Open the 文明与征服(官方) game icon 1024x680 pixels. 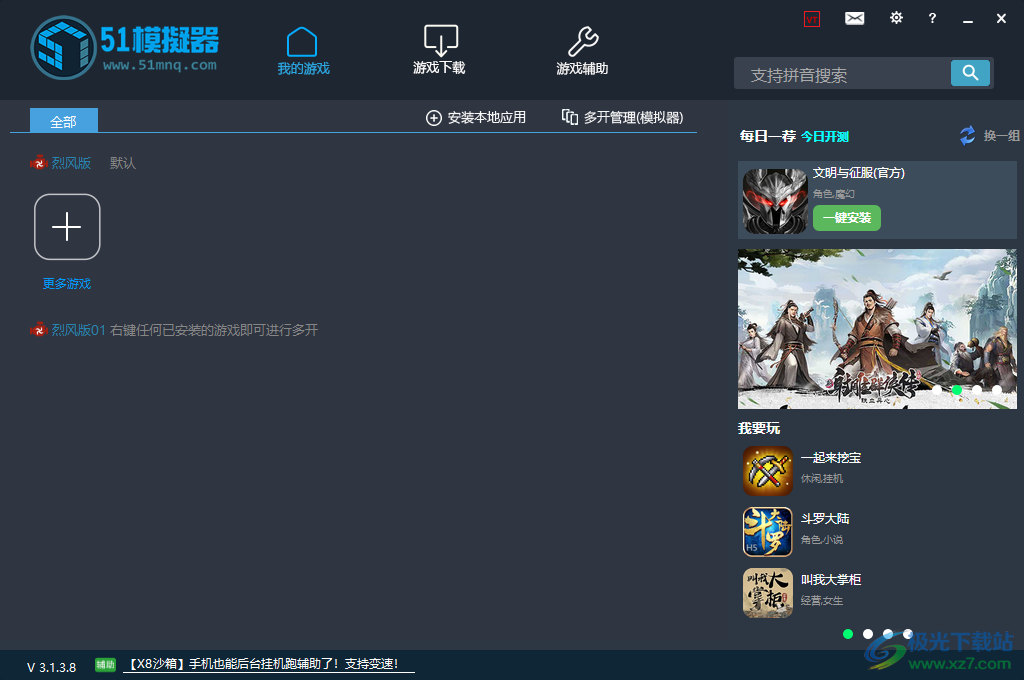[x=775, y=201]
